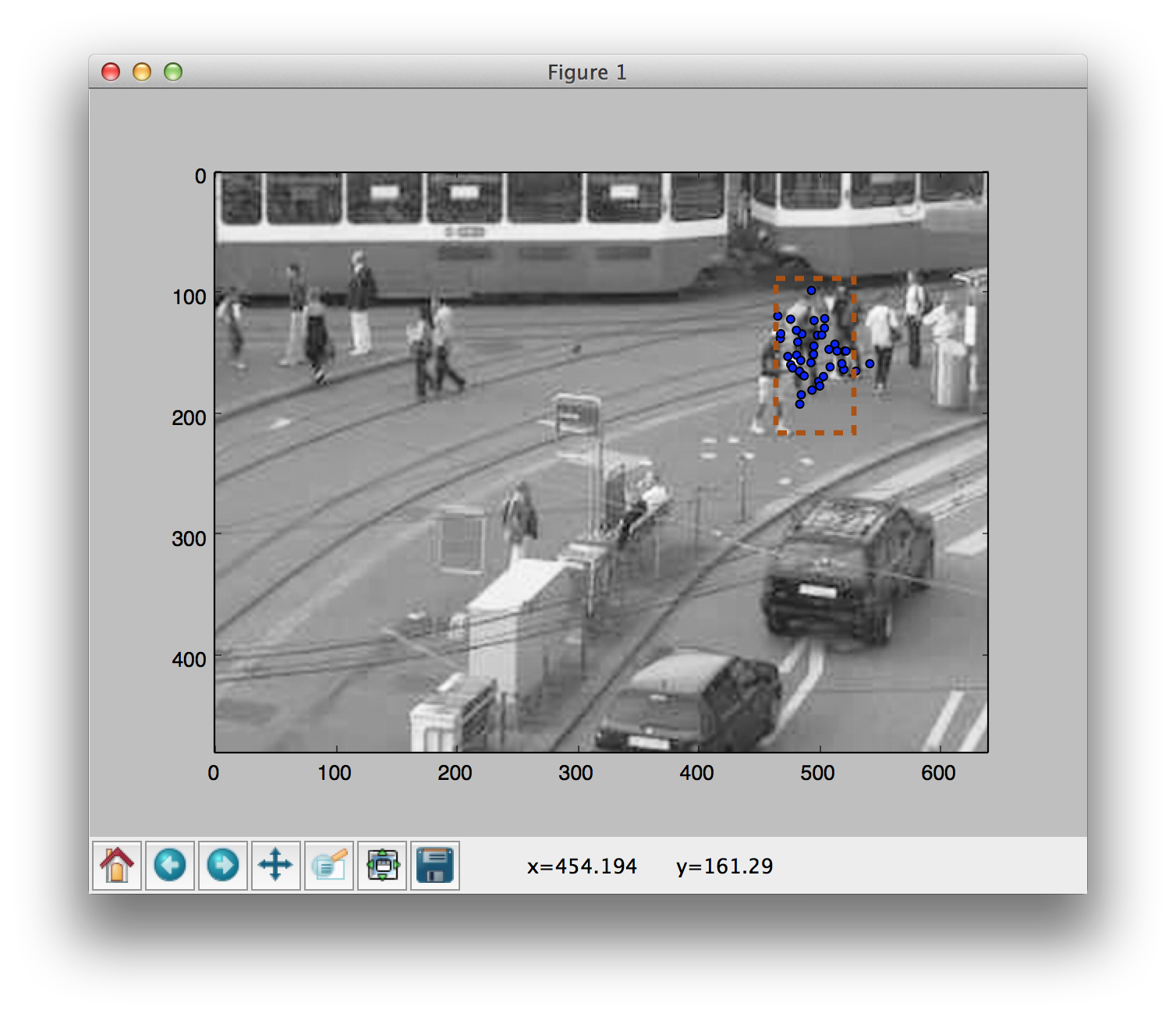Go forward to the next view
Viewport: 1176px width, 1017px height.
(223, 865)
